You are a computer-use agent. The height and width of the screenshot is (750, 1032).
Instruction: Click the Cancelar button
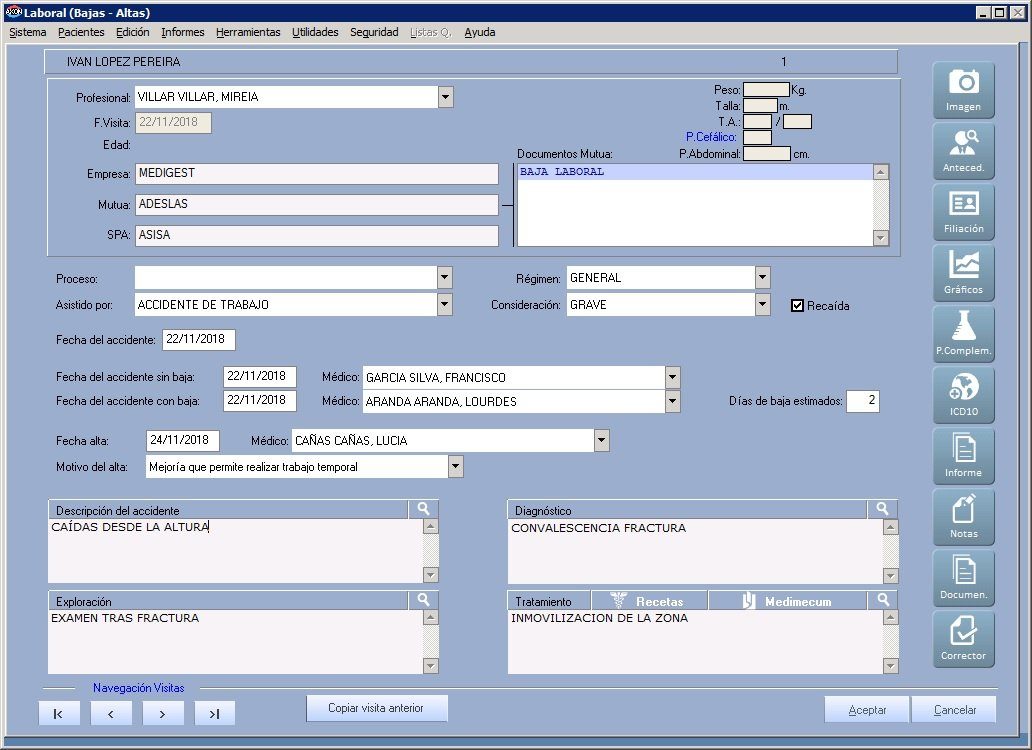954,710
